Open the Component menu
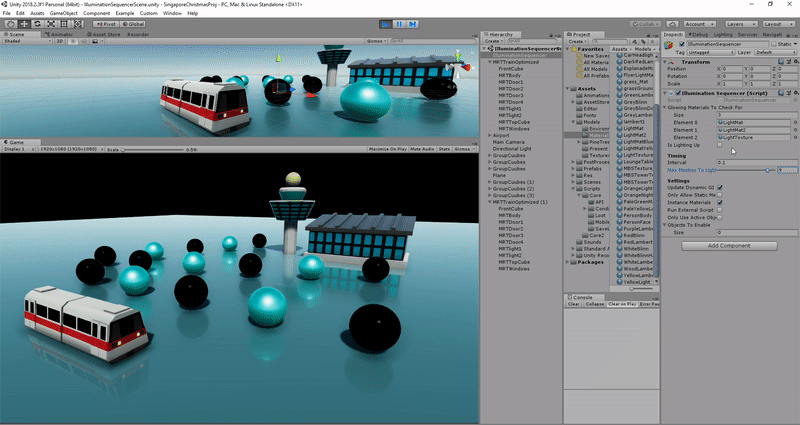This screenshot has height=425, width=800. point(96,13)
